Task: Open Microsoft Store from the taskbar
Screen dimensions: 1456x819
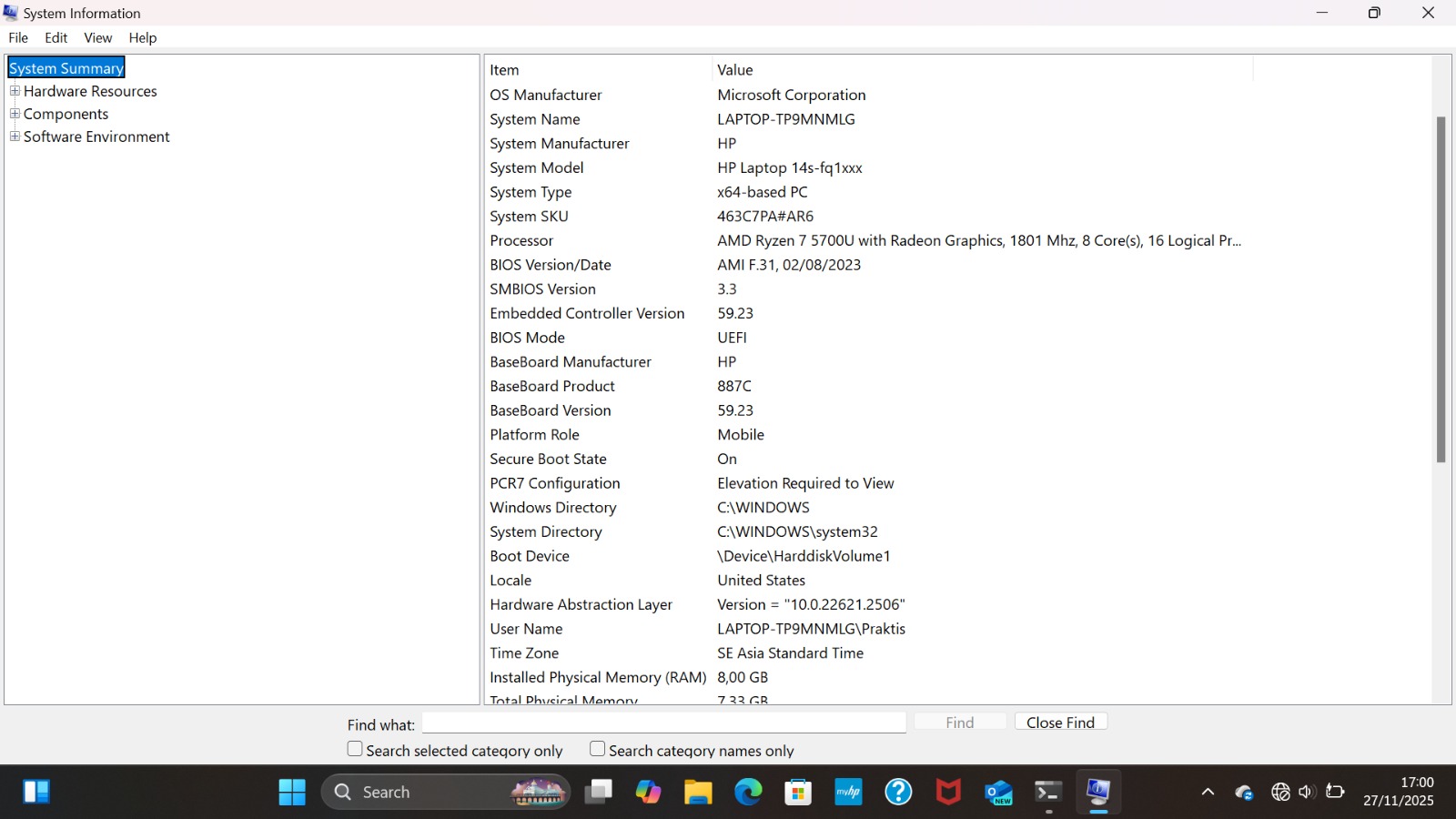Action: [798, 793]
